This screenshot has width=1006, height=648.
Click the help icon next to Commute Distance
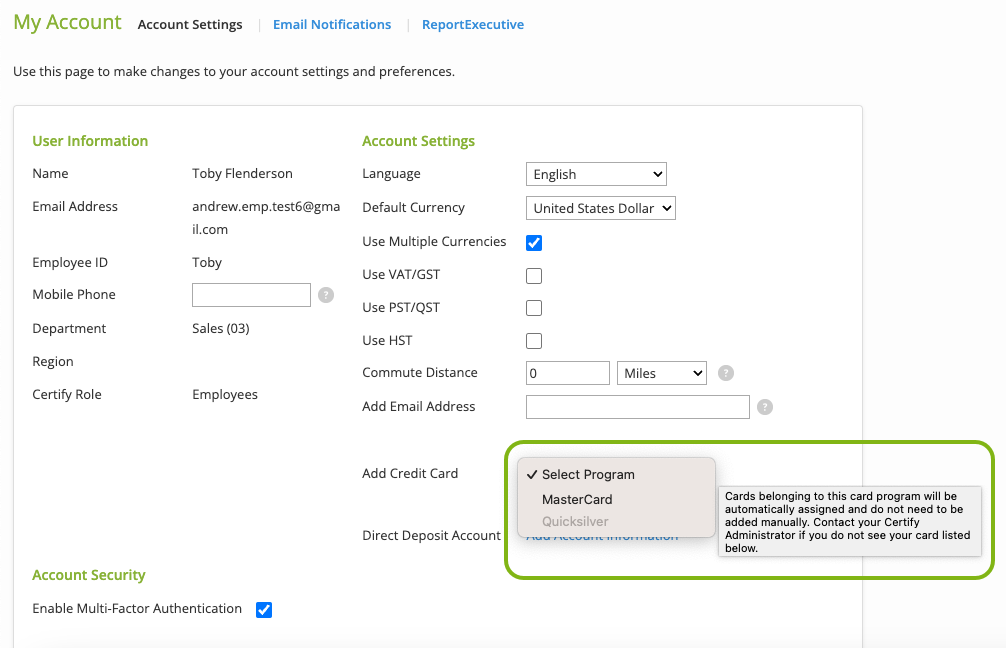pos(726,373)
